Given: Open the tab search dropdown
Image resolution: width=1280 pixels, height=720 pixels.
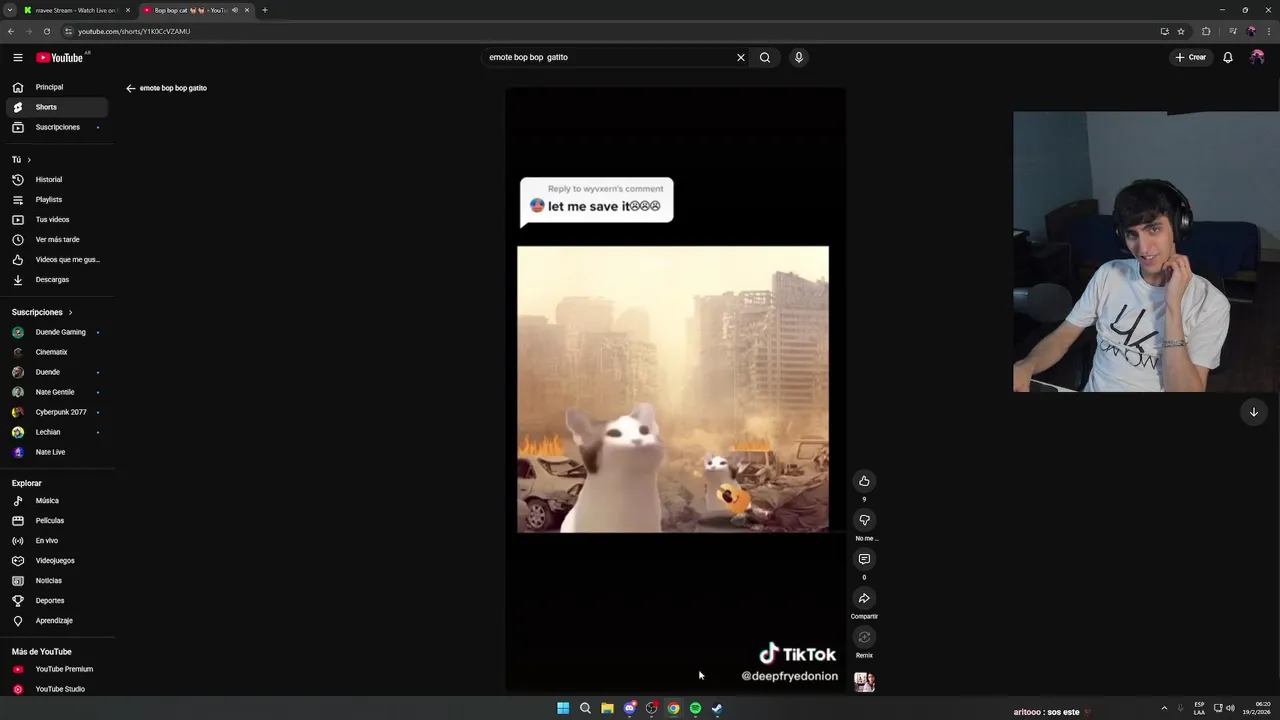Looking at the screenshot, I should (x=10, y=10).
